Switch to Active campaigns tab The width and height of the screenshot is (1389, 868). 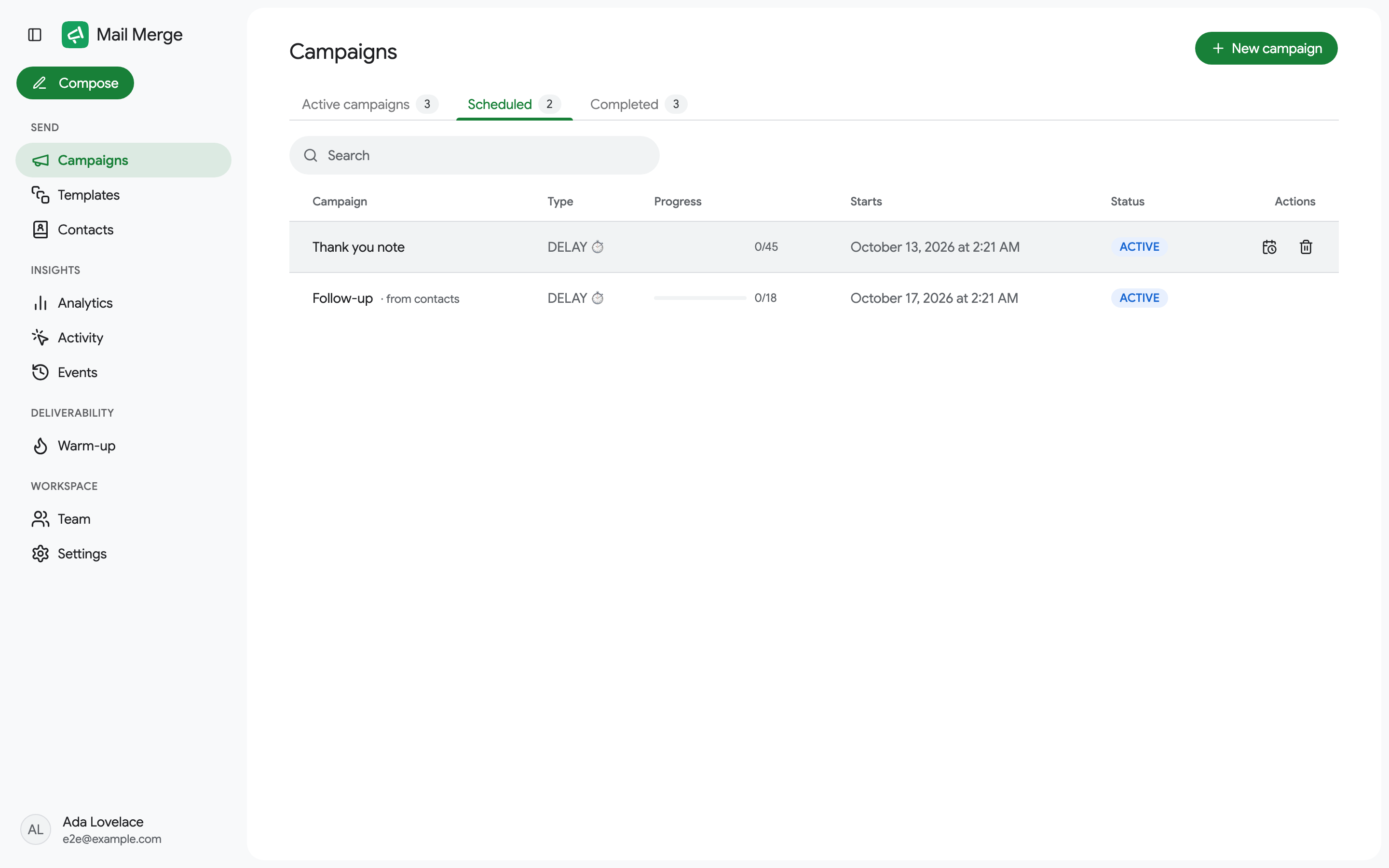click(x=369, y=105)
